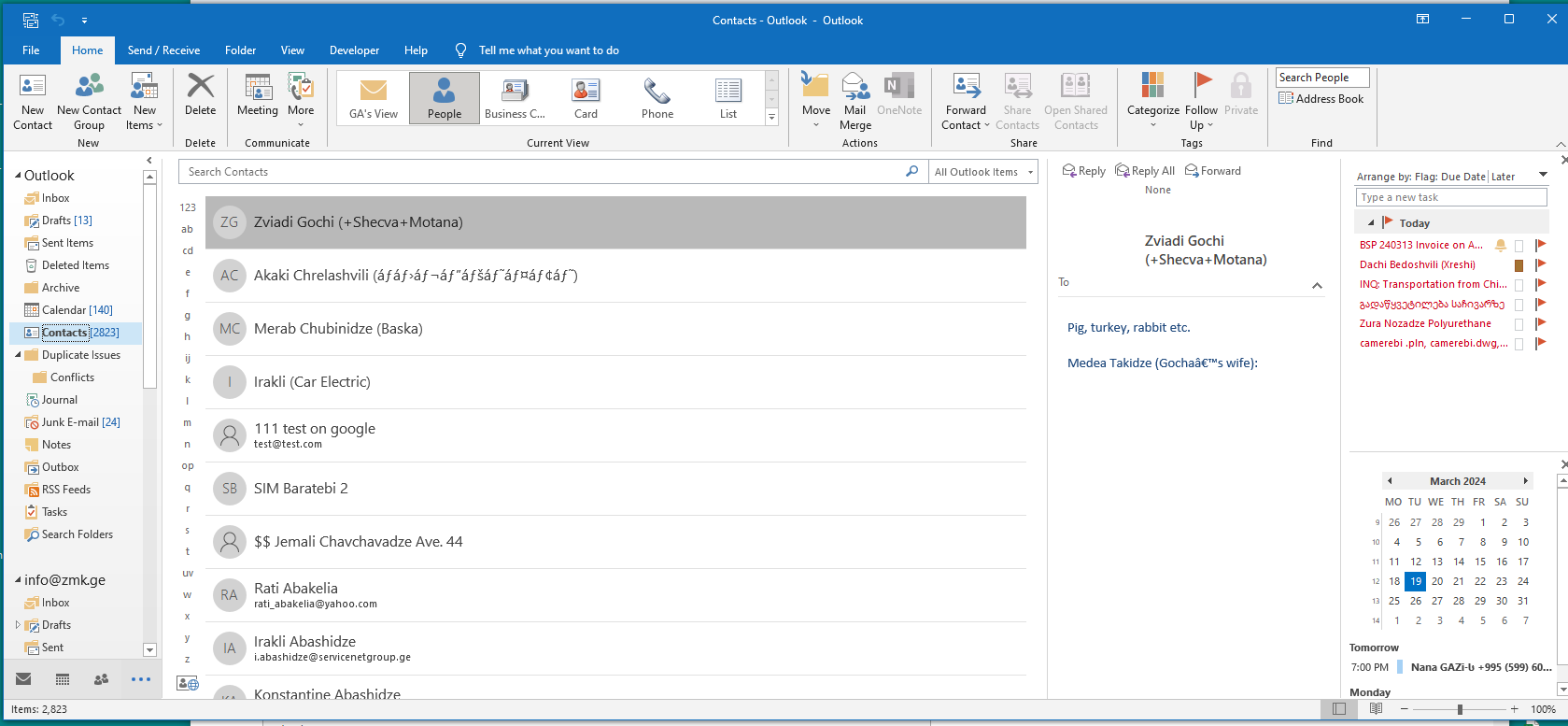Switch to Calendar navigation
Screen dimensions: 1568x726
coord(63,679)
